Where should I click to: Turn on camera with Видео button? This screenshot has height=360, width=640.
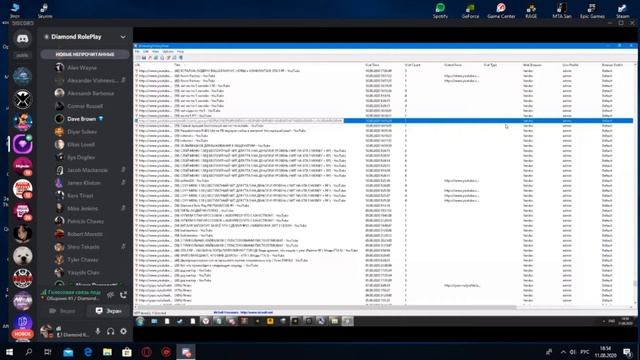pyautogui.click(x=62, y=311)
